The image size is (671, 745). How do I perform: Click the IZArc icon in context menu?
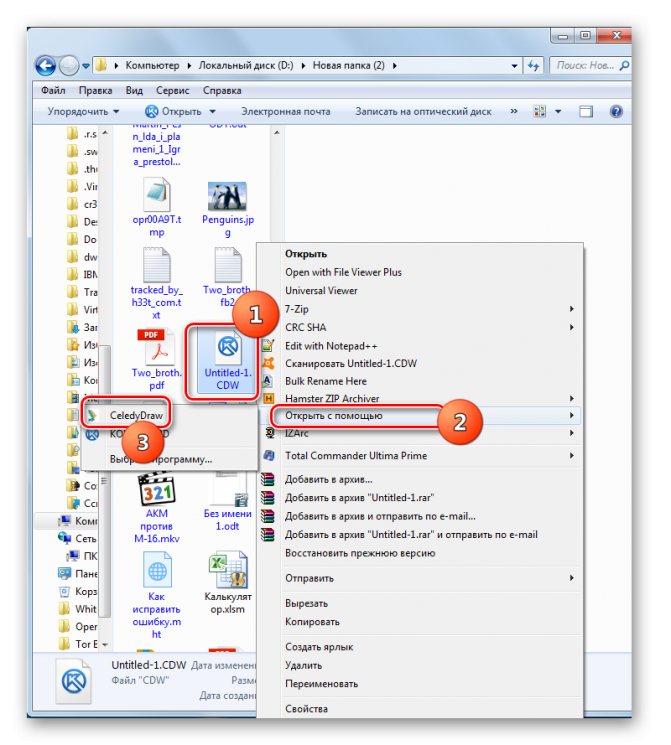[x=269, y=433]
